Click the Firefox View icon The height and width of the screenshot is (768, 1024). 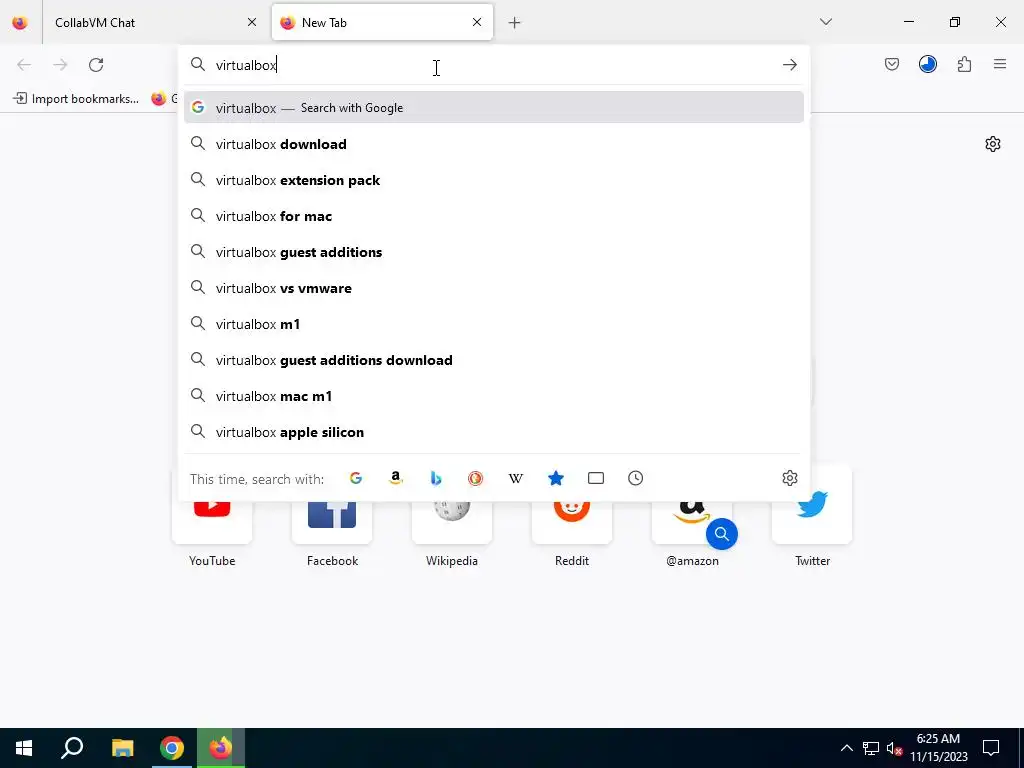pyautogui.click(x=20, y=22)
